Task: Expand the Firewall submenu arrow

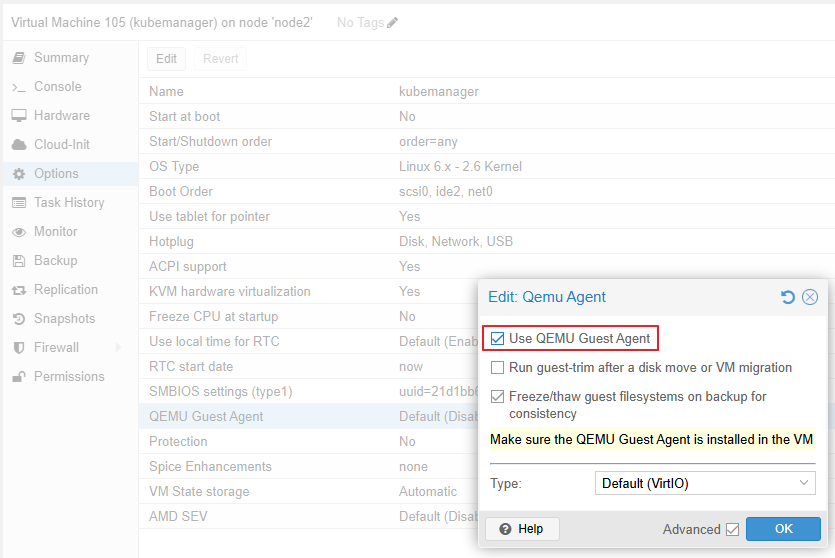Action: (118, 348)
